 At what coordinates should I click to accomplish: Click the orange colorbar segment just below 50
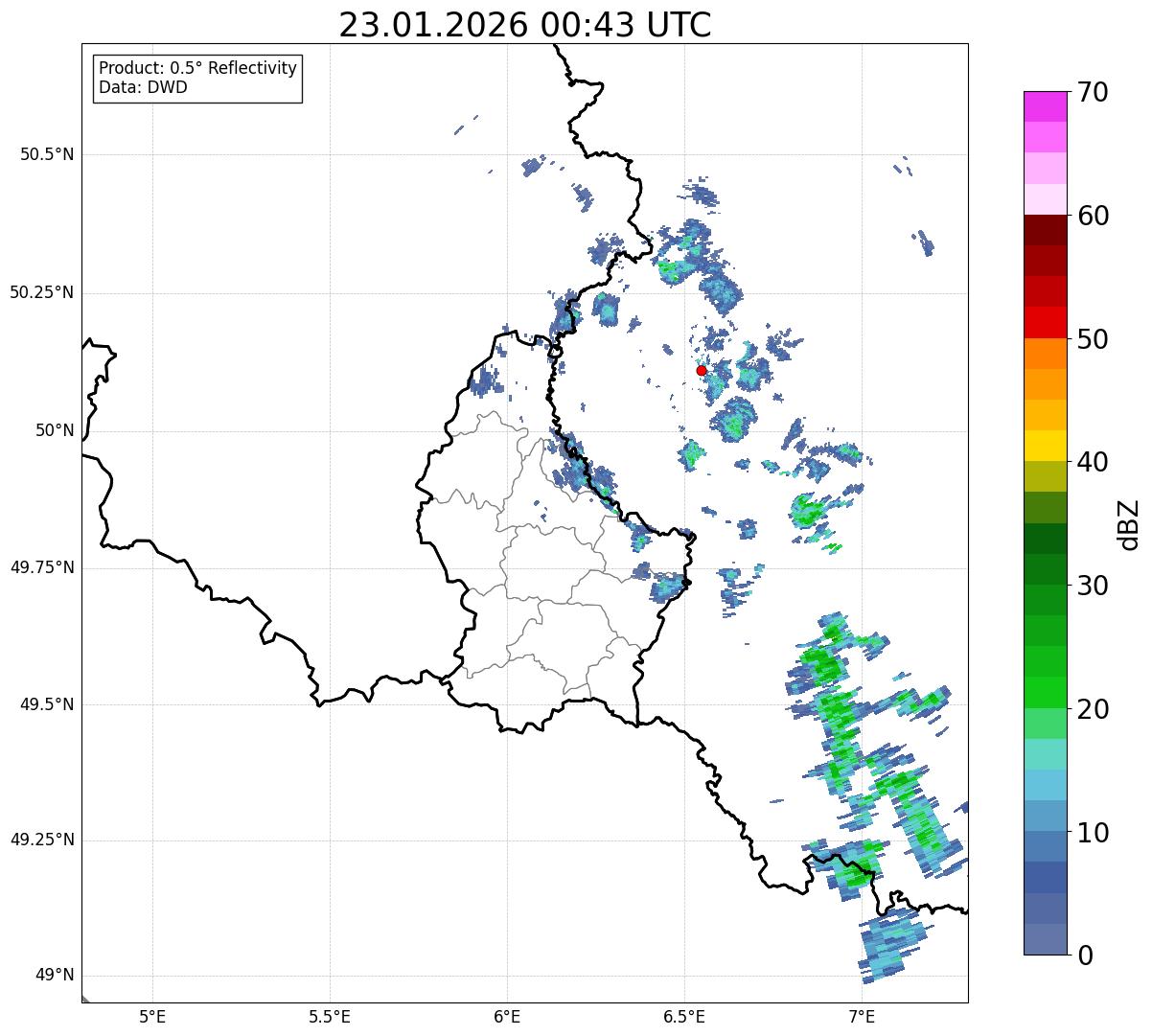pos(1046,354)
